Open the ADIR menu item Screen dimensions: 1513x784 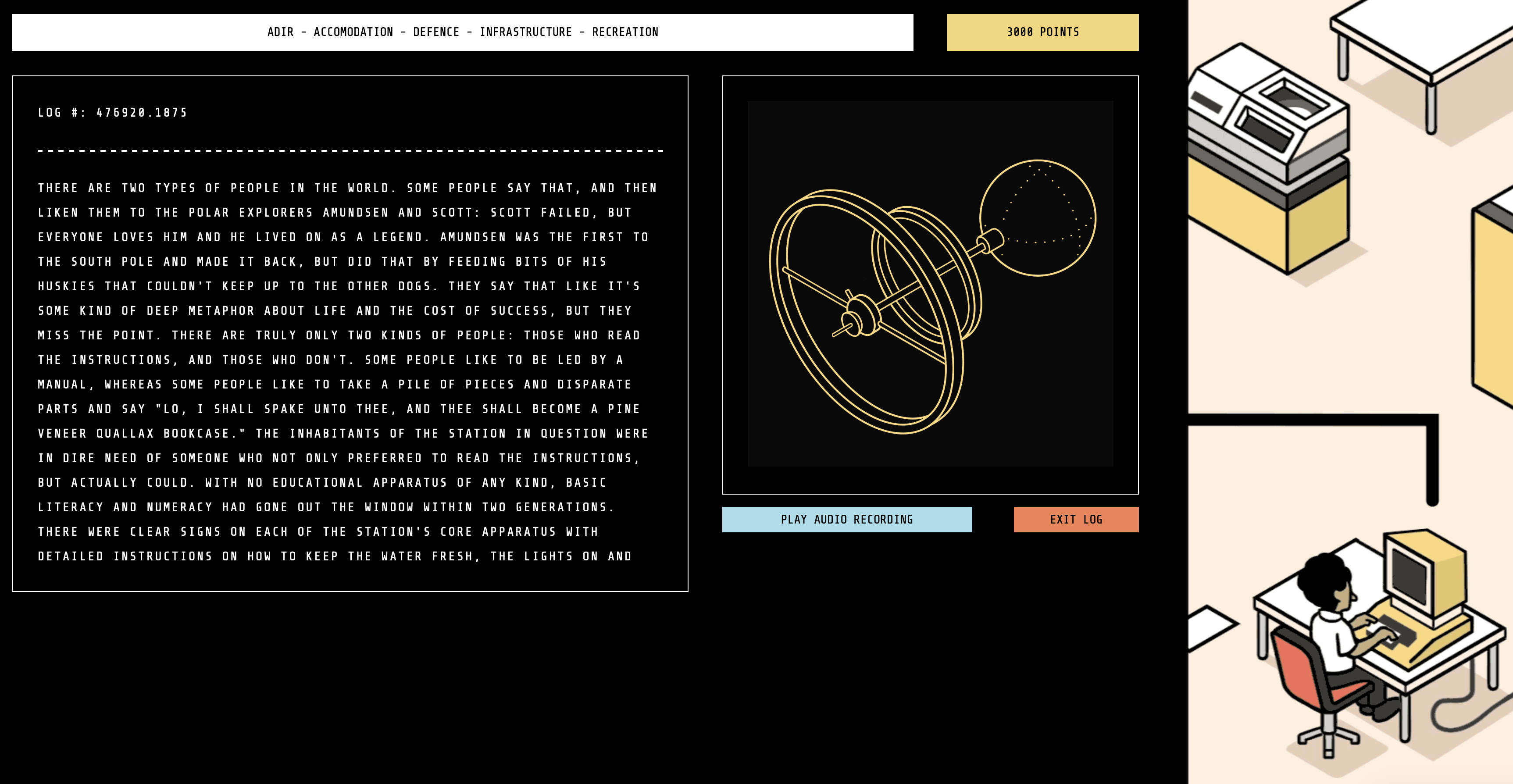[x=280, y=32]
